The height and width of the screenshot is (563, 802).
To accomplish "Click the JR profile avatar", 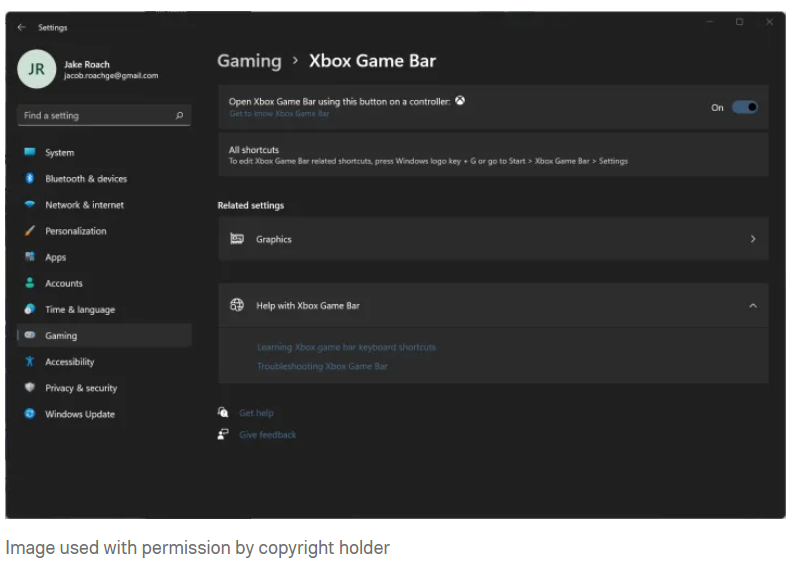I will pyautogui.click(x=36, y=69).
